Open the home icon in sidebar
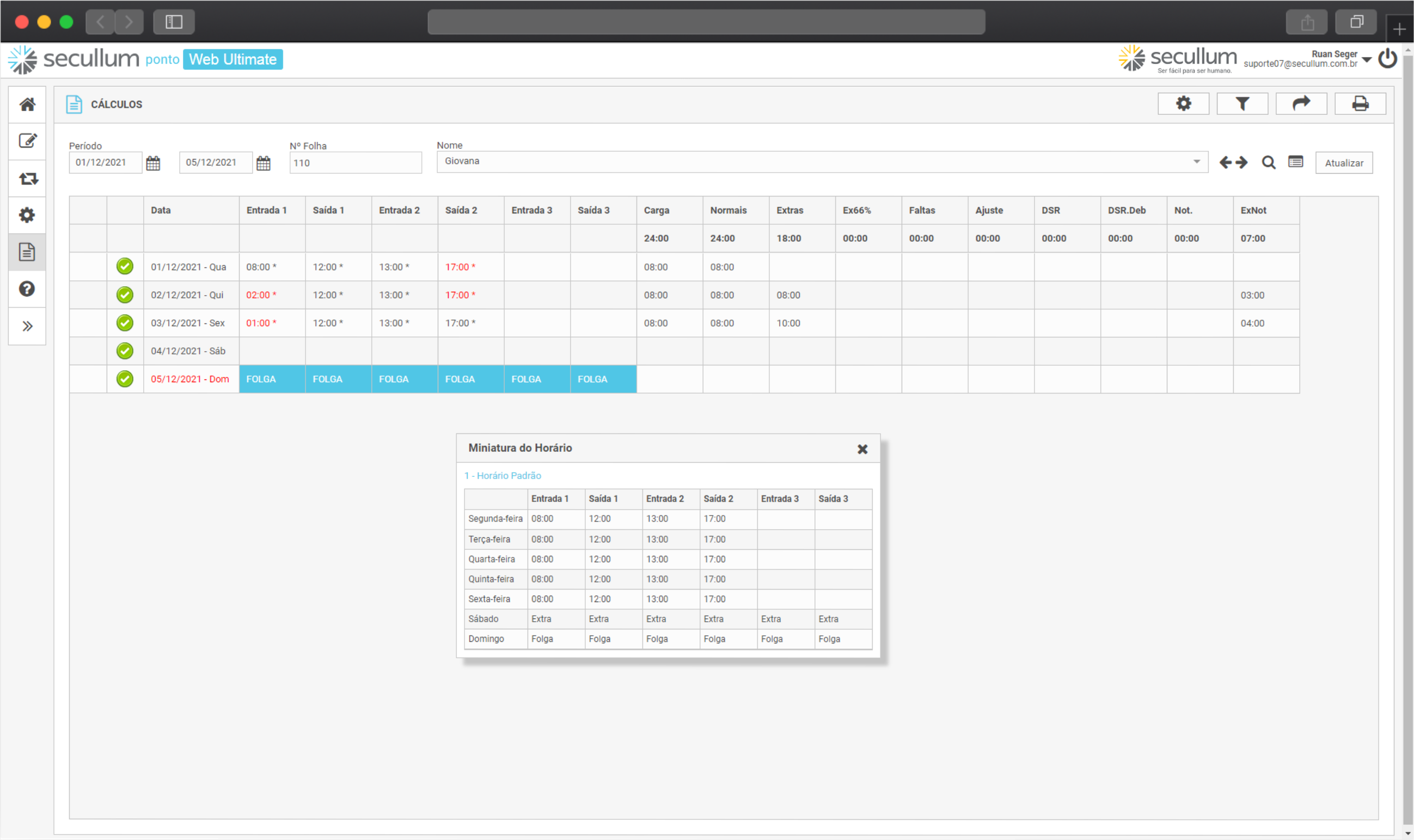This screenshot has height=840, width=1414. (27, 105)
